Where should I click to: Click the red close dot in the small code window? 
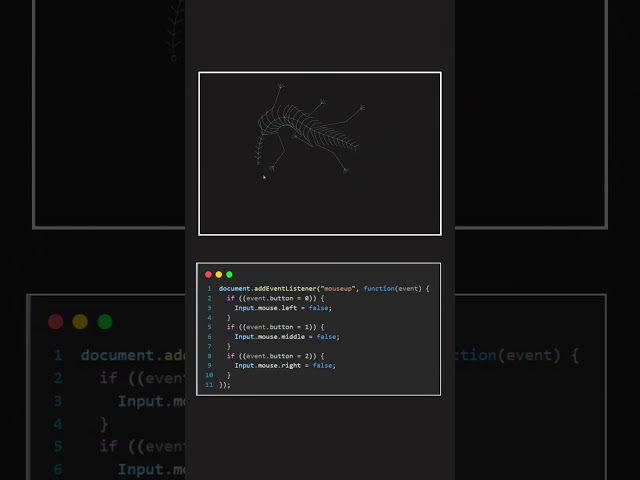208,274
